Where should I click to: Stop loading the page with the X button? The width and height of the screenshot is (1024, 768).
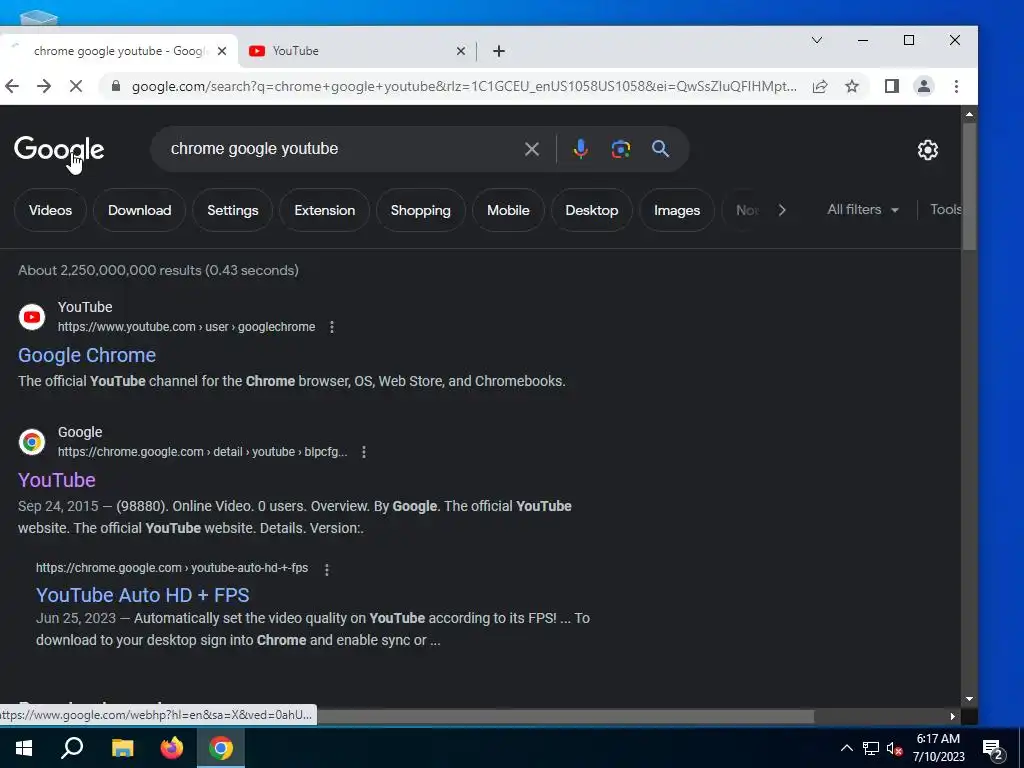coord(76,86)
